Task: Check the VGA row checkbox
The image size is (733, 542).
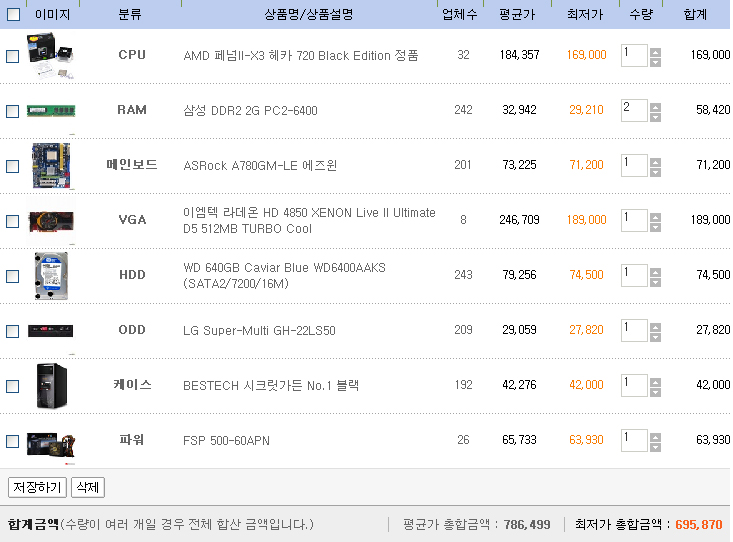Action: (x=13, y=221)
